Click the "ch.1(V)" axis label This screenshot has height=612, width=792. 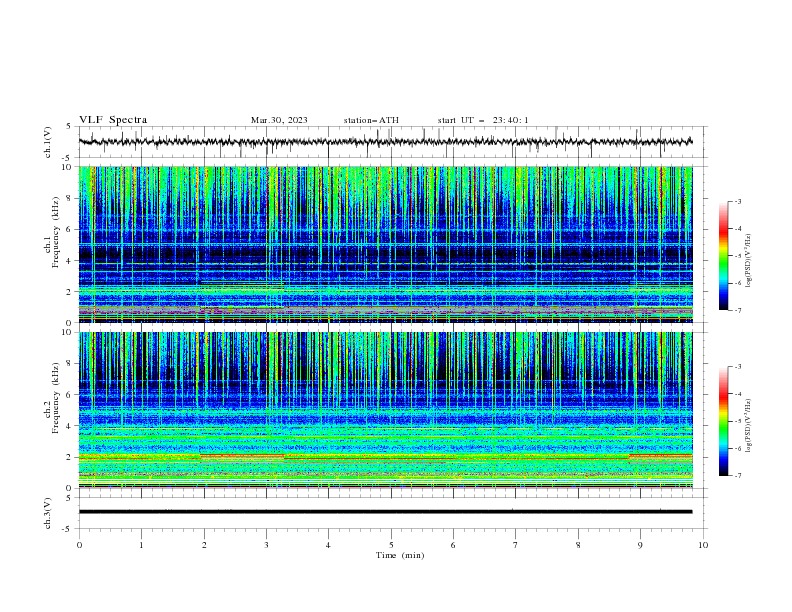[48, 142]
